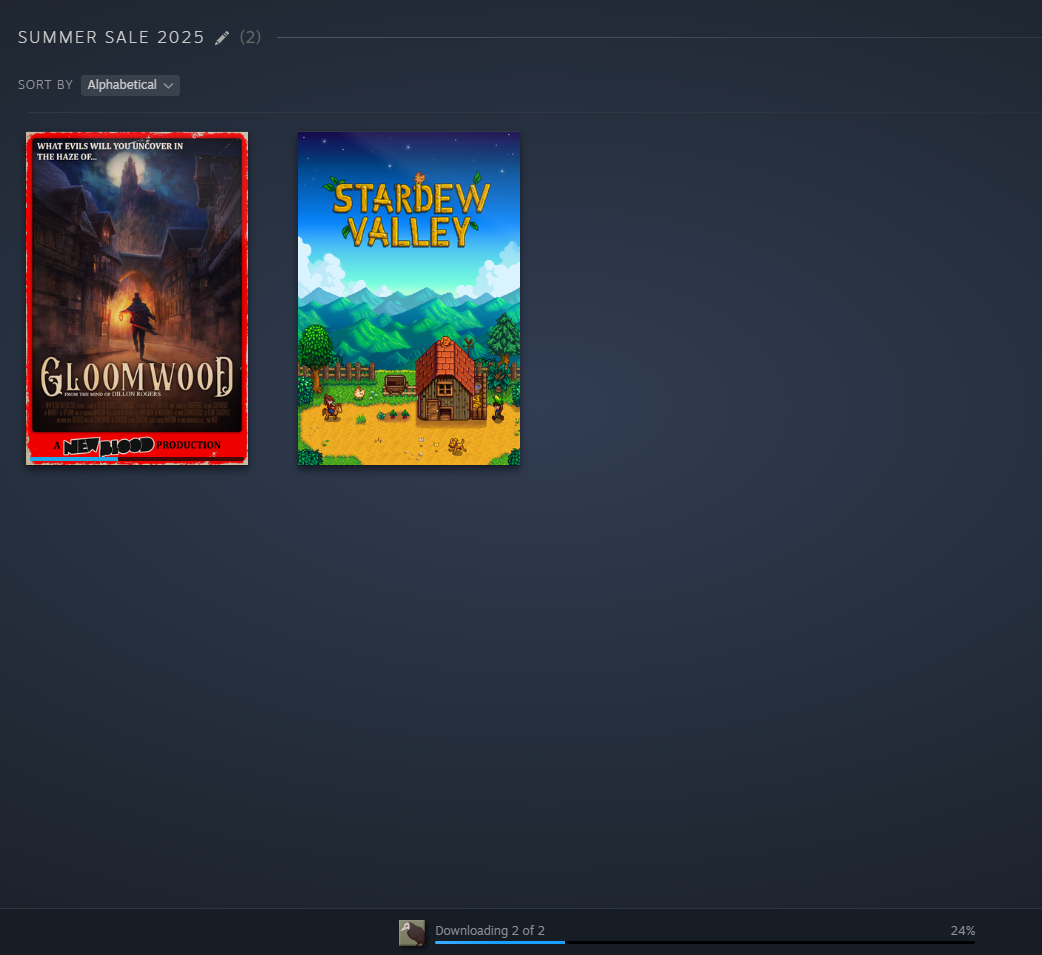1042x955 pixels.
Task: Click the download progress bar
Action: tap(704, 942)
